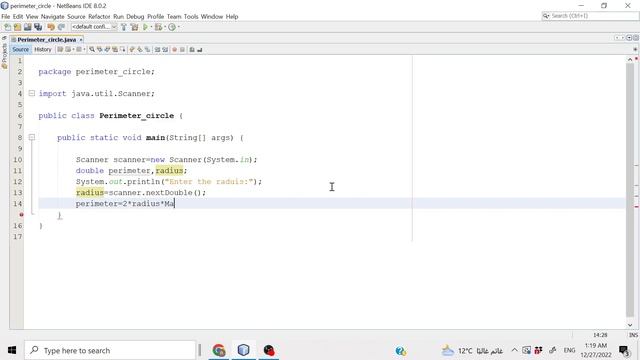Click NetBeans taskbar icon

[x=244, y=350]
